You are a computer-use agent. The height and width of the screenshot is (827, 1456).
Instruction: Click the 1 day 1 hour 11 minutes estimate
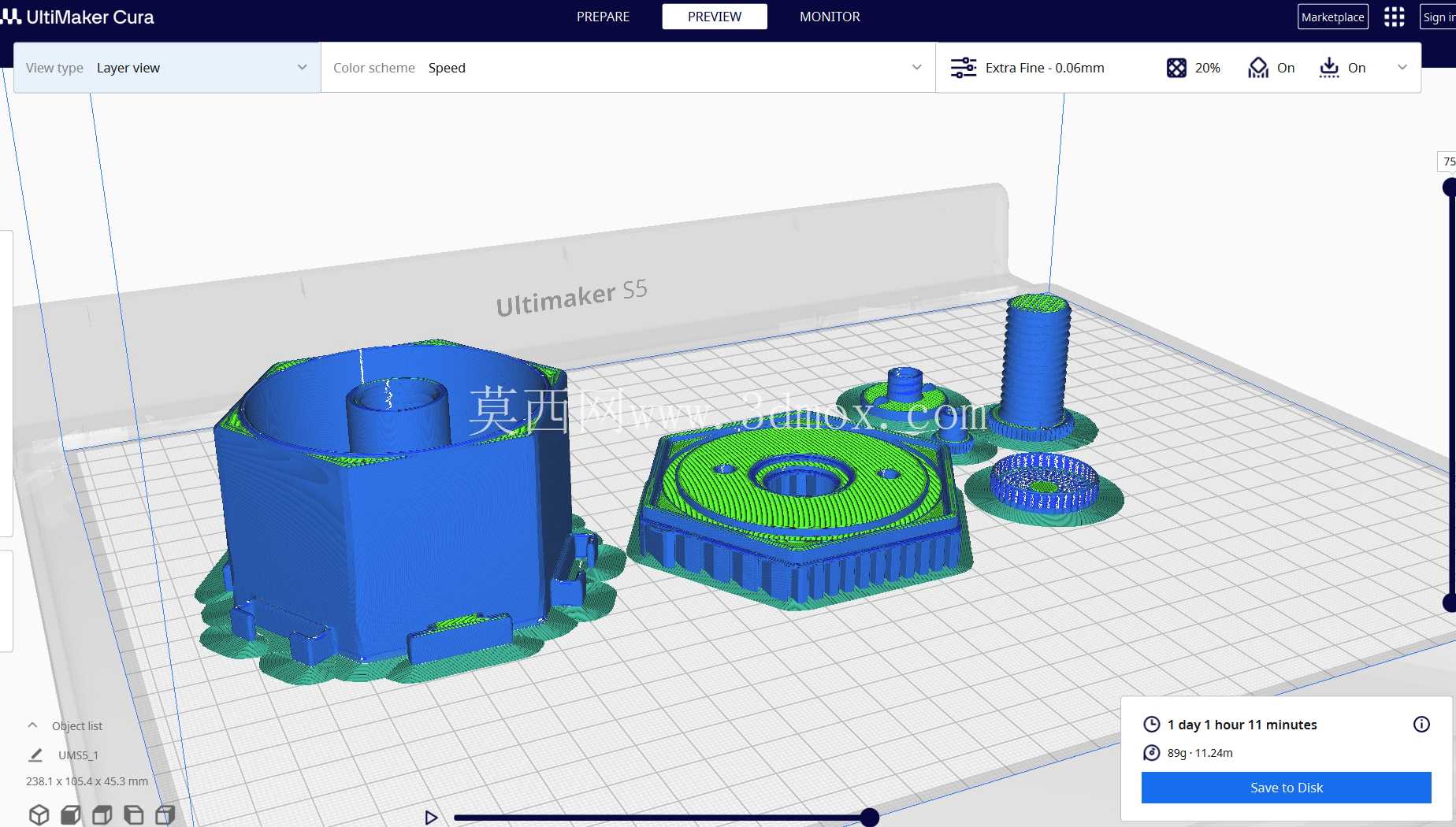pos(1242,725)
